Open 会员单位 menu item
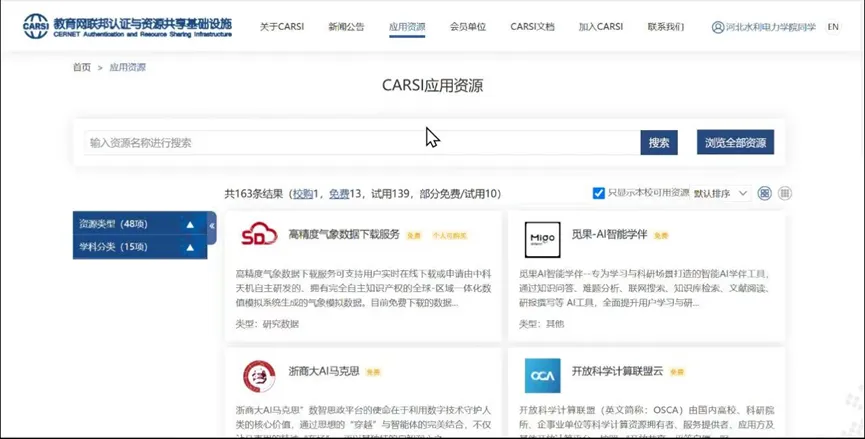The width and height of the screenshot is (865, 439). pyautogui.click(x=468, y=26)
